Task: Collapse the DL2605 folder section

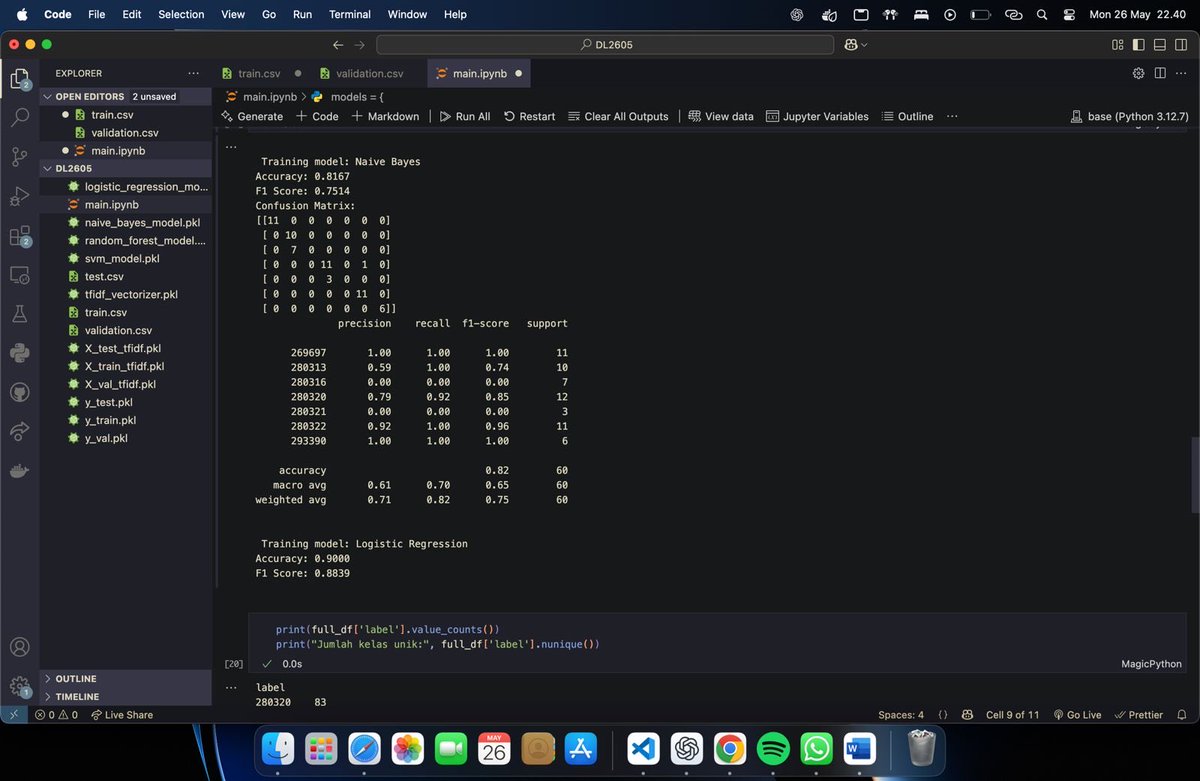Action: 125,169
